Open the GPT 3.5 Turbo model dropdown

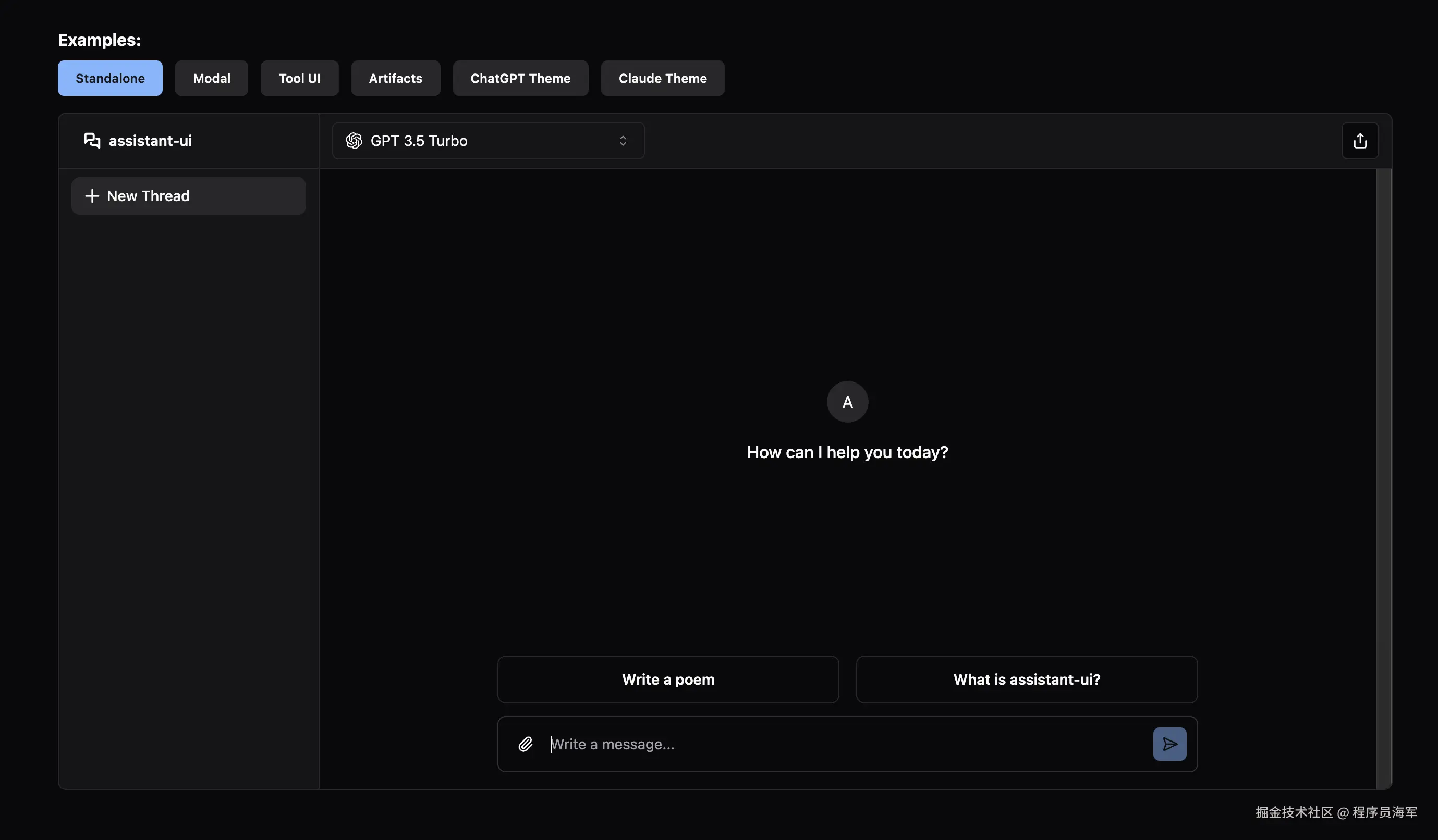[x=488, y=141]
